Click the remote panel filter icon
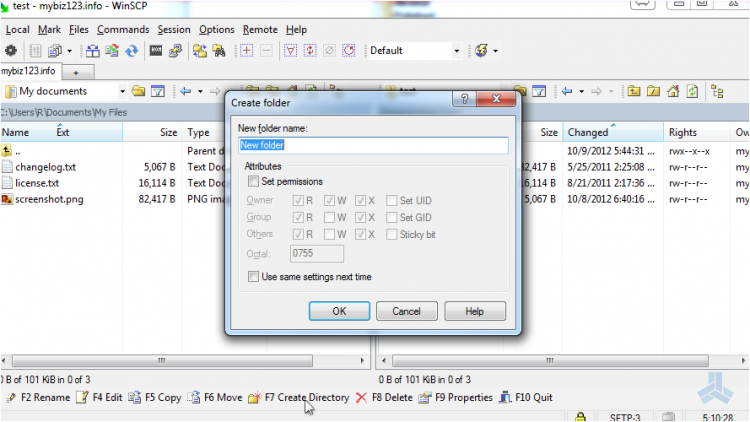 [x=539, y=91]
